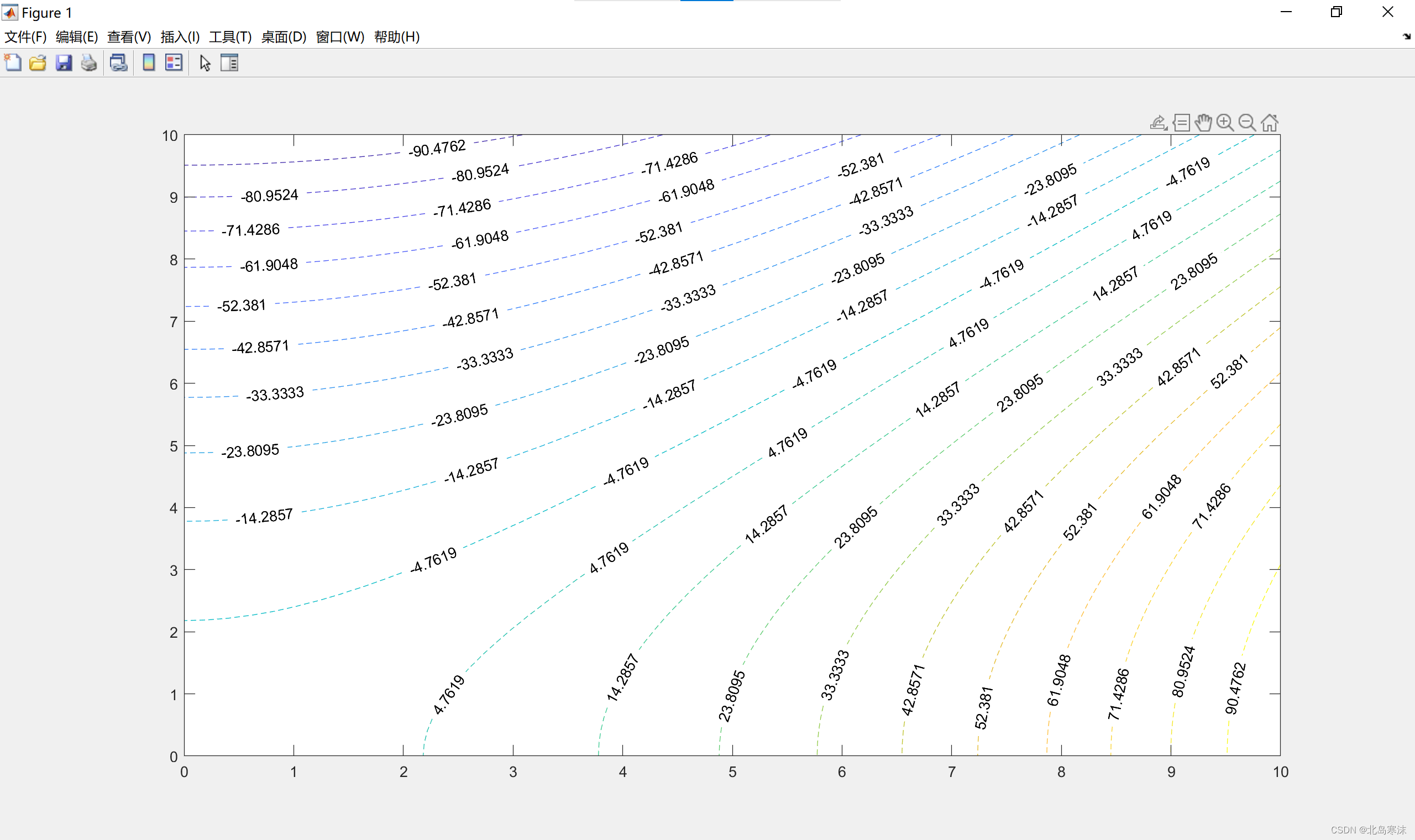Open a file with the folder icon

pyautogui.click(x=38, y=62)
